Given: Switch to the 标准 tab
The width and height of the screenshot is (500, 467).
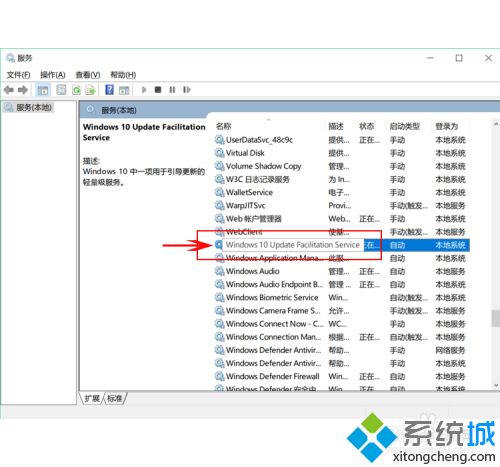Looking at the screenshot, I should 115,398.
